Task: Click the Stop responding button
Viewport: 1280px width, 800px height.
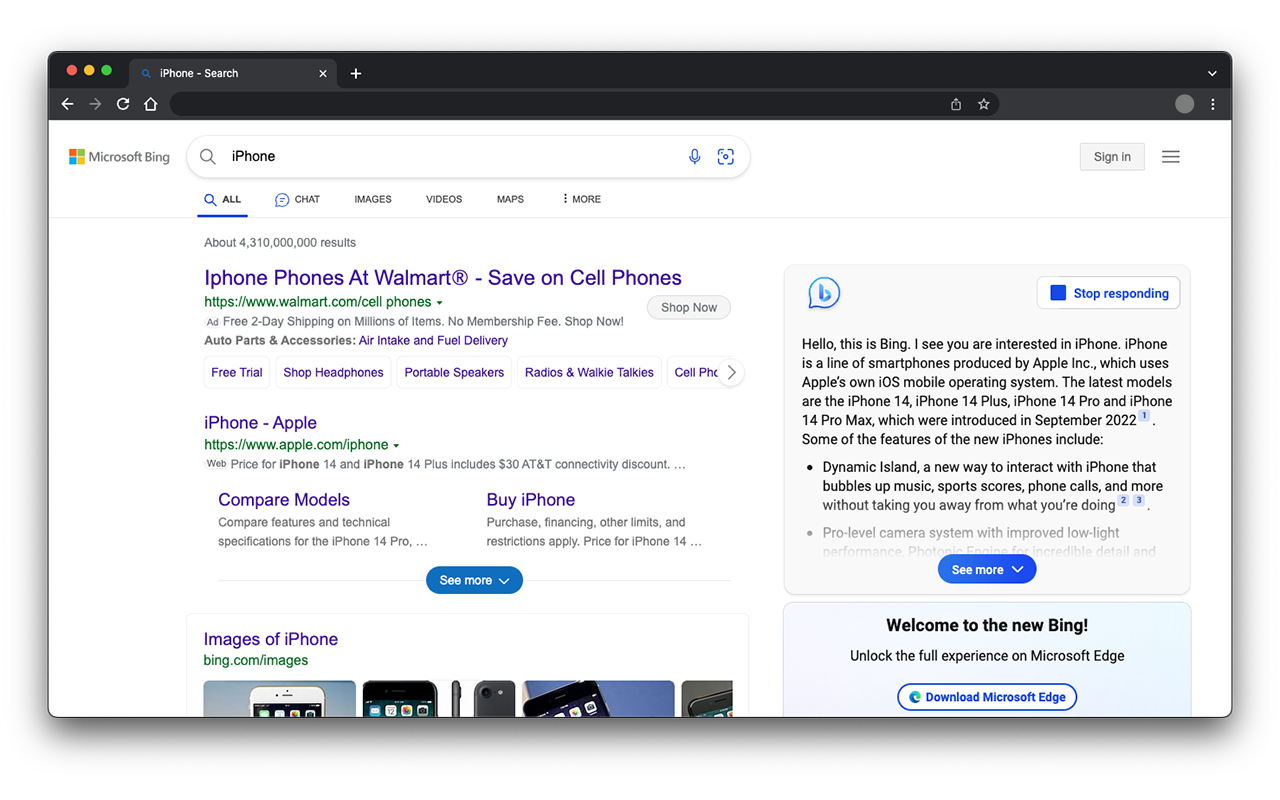Action: click(1108, 293)
